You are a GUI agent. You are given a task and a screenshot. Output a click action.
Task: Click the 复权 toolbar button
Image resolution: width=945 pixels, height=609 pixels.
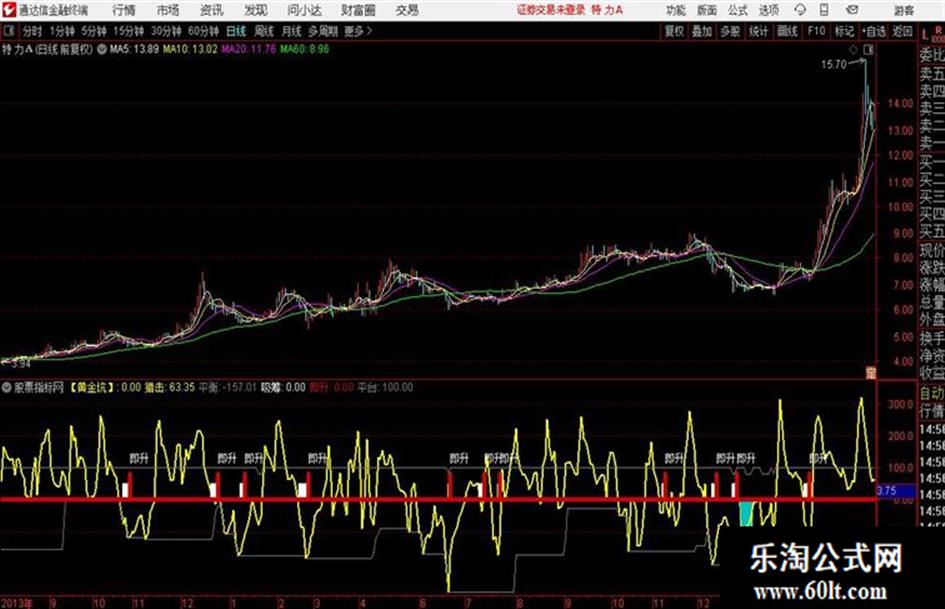[674, 31]
